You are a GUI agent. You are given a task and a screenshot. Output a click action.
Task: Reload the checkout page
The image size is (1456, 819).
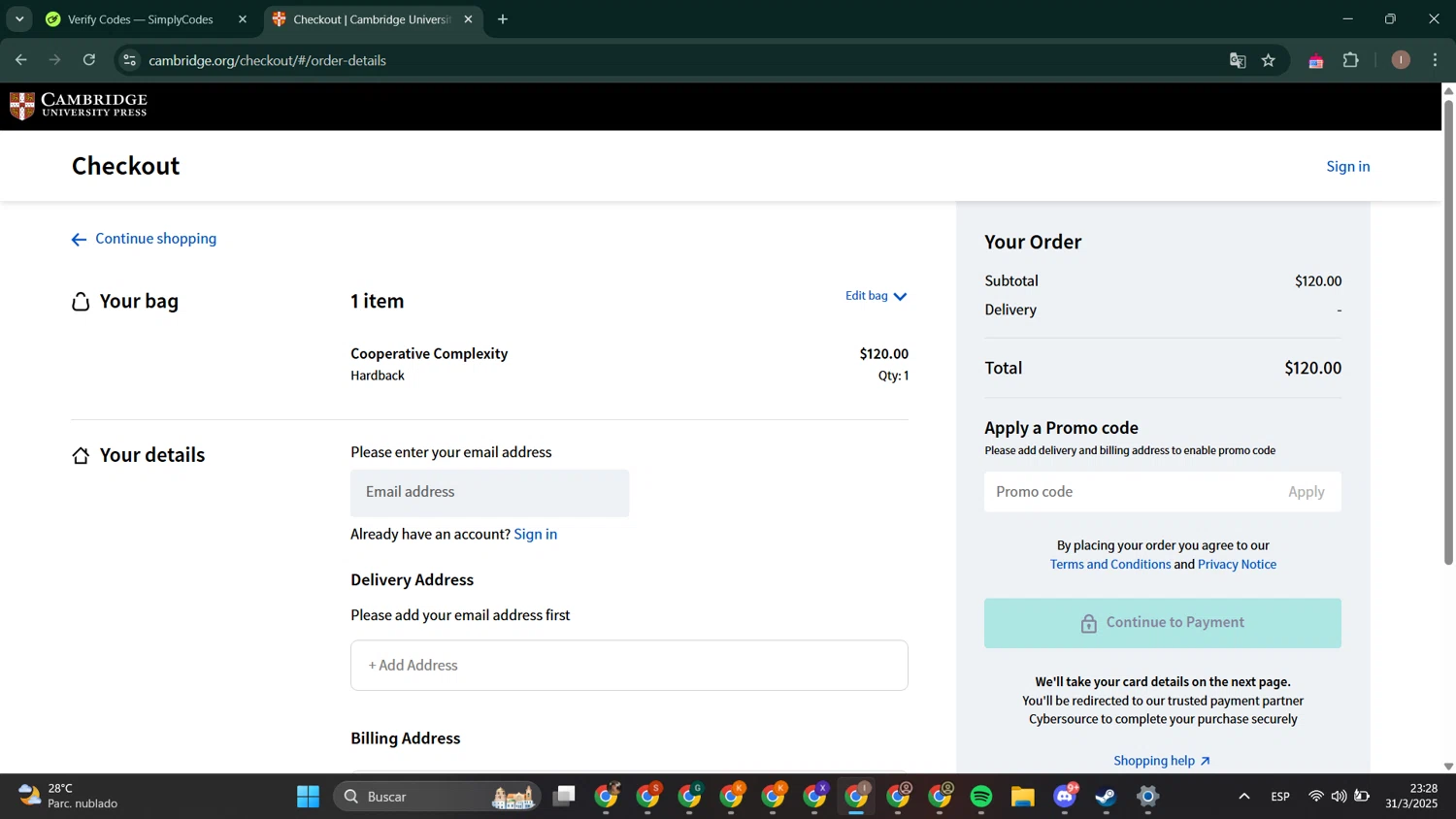[x=89, y=60]
